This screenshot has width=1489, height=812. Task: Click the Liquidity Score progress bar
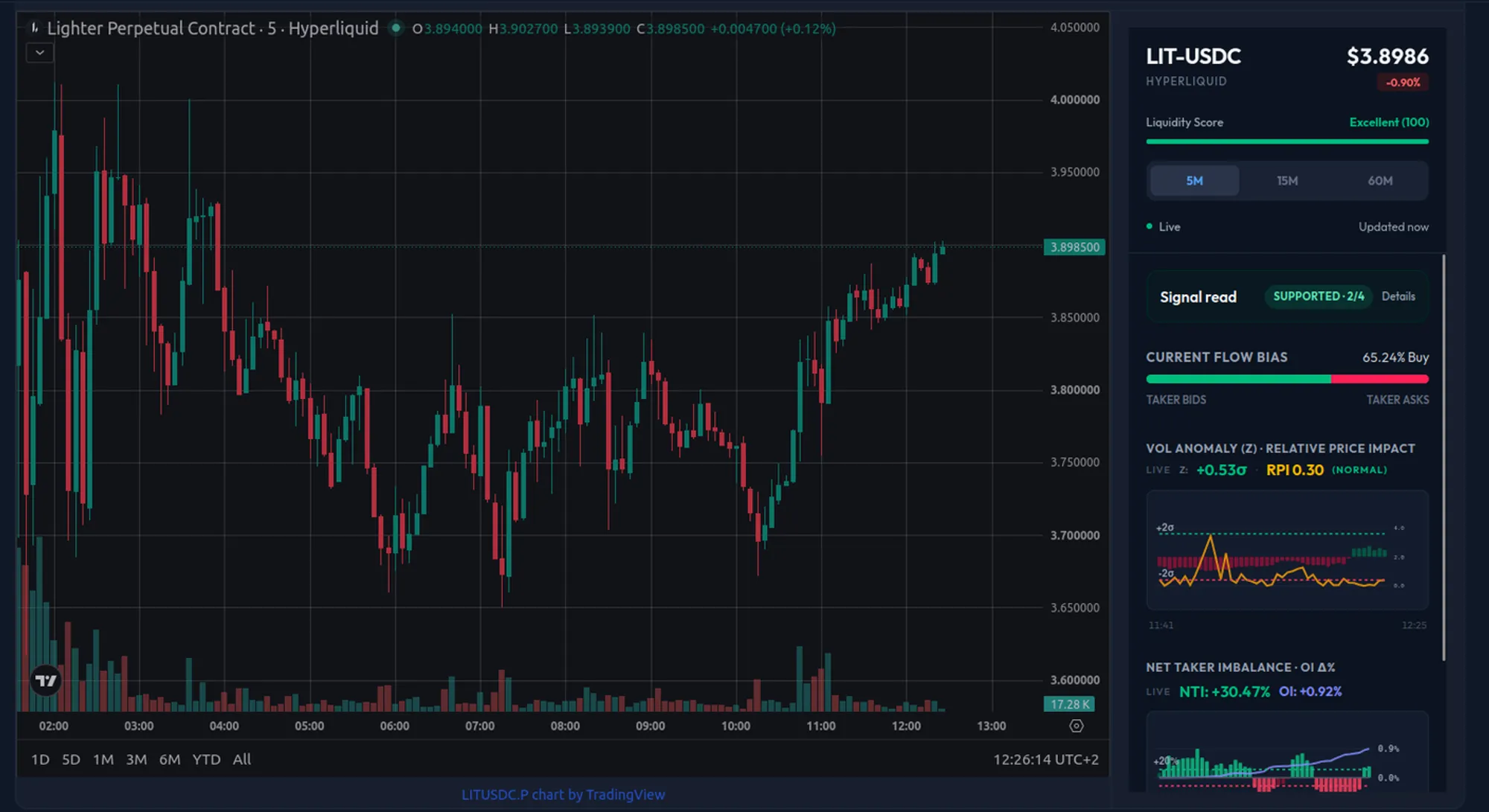pyautogui.click(x=1287, y=141)
